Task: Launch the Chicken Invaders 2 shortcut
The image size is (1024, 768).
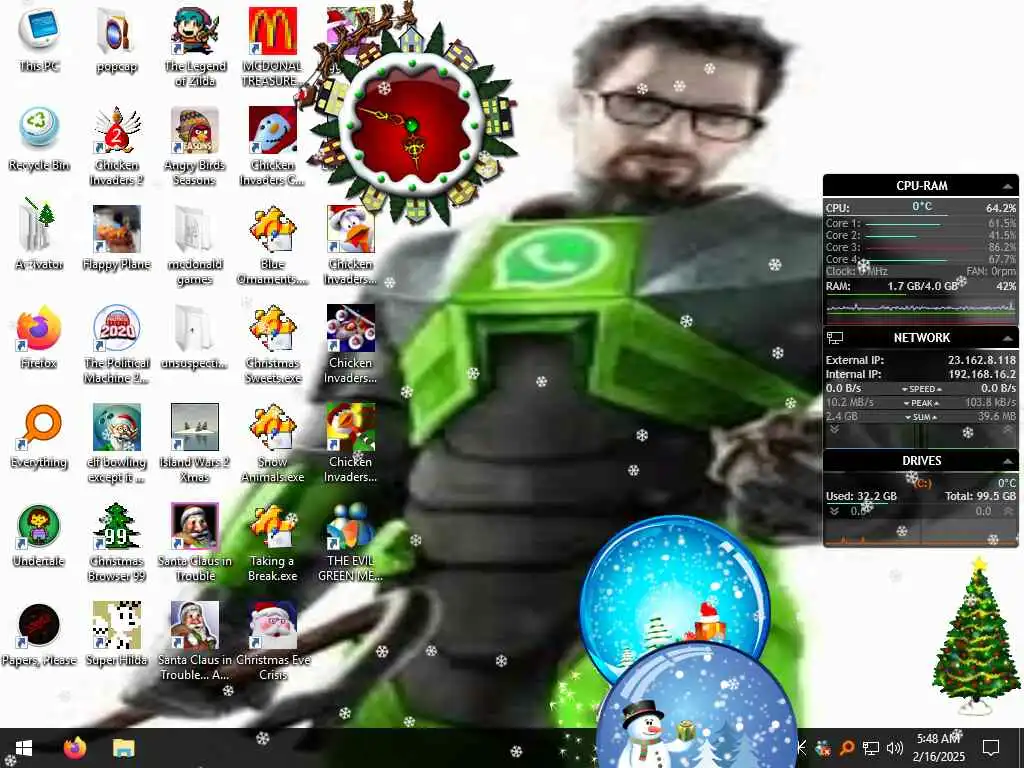Action: [116, 145]
